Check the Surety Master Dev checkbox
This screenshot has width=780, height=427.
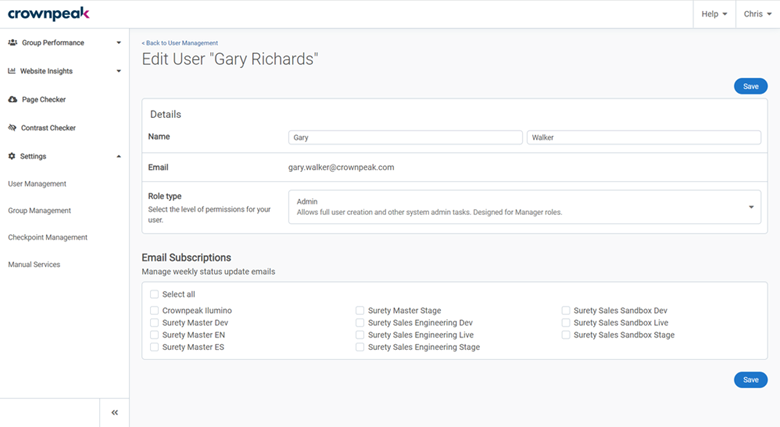(154, 322)
